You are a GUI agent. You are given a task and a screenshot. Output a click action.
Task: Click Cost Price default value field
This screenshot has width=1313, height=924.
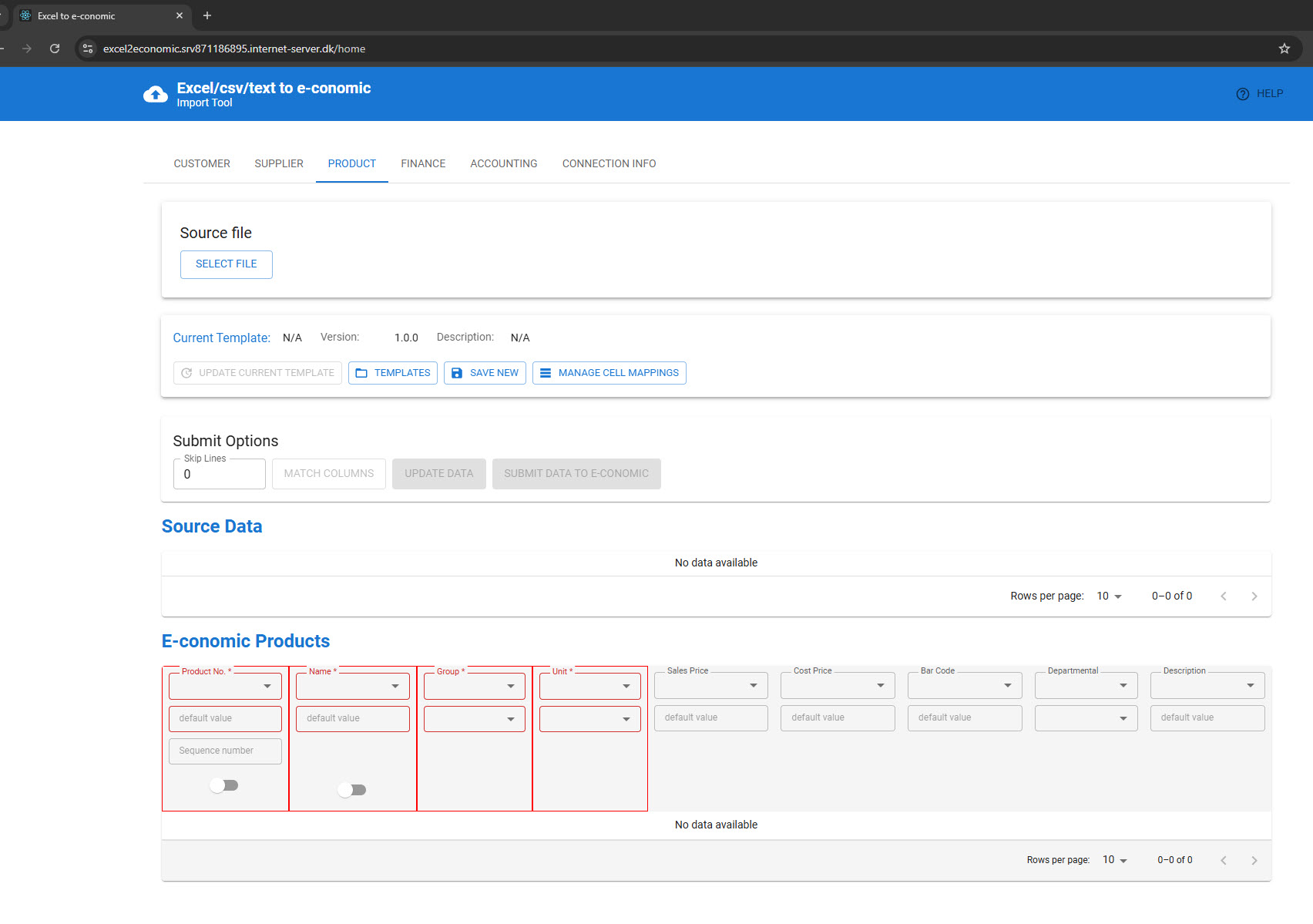(x=838, y=718)
